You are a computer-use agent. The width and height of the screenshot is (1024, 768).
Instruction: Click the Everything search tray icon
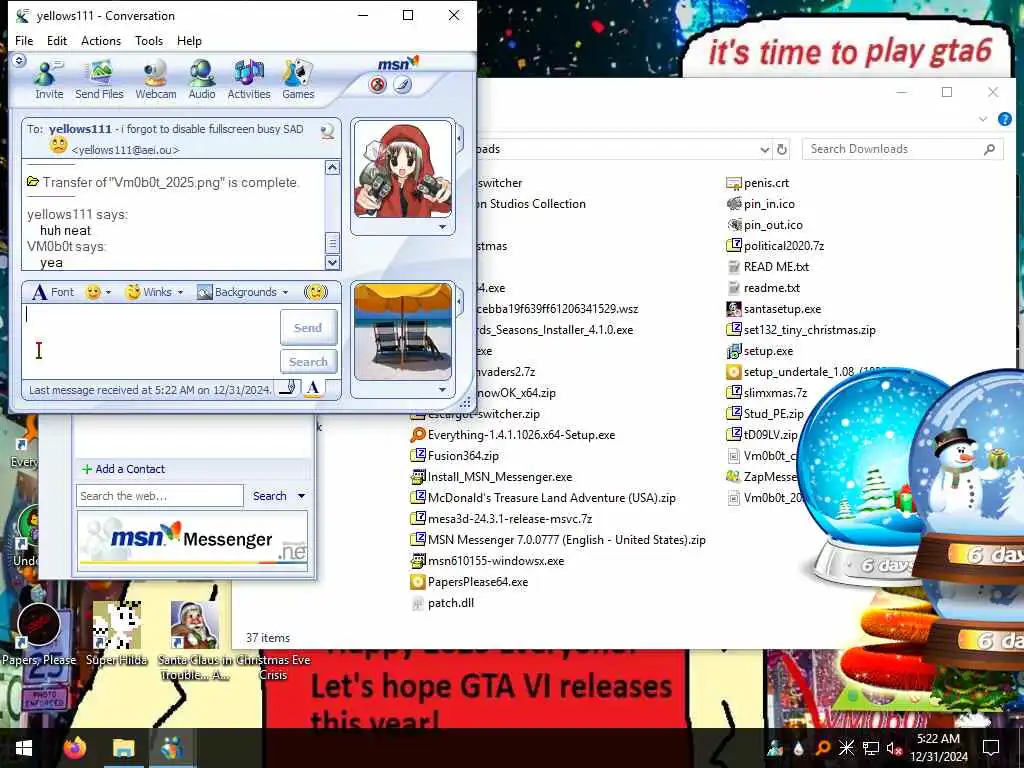[822, 748]
